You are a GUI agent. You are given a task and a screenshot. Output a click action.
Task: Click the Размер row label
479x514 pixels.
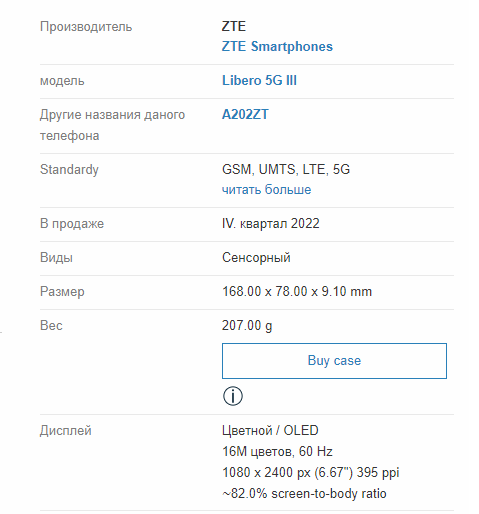click(62, 292)
